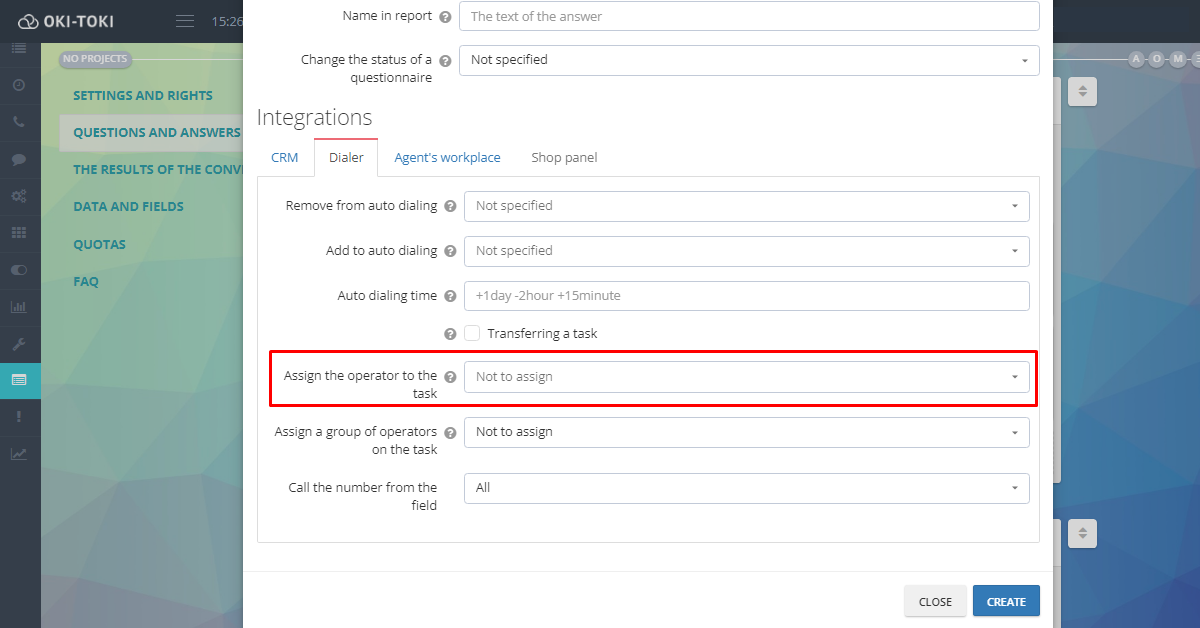Switch to the CRM tab
Image resolution: width=1200 pixels, height=628 pixels.
(285, 158)
